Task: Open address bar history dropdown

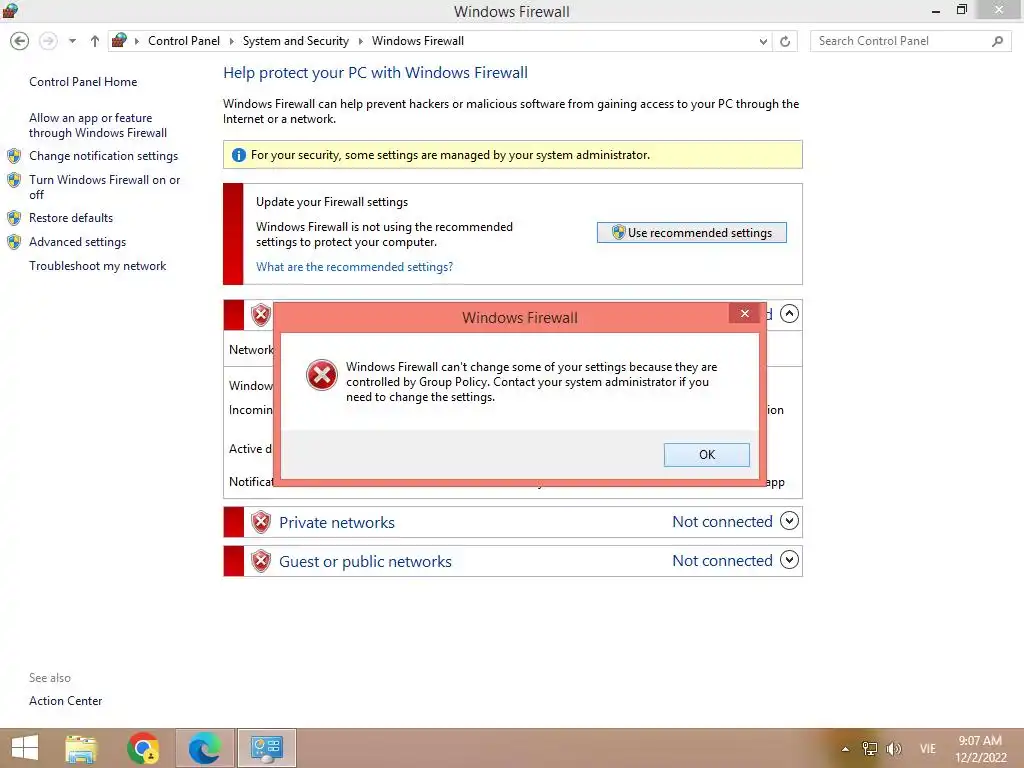Action: coord(763,41)
